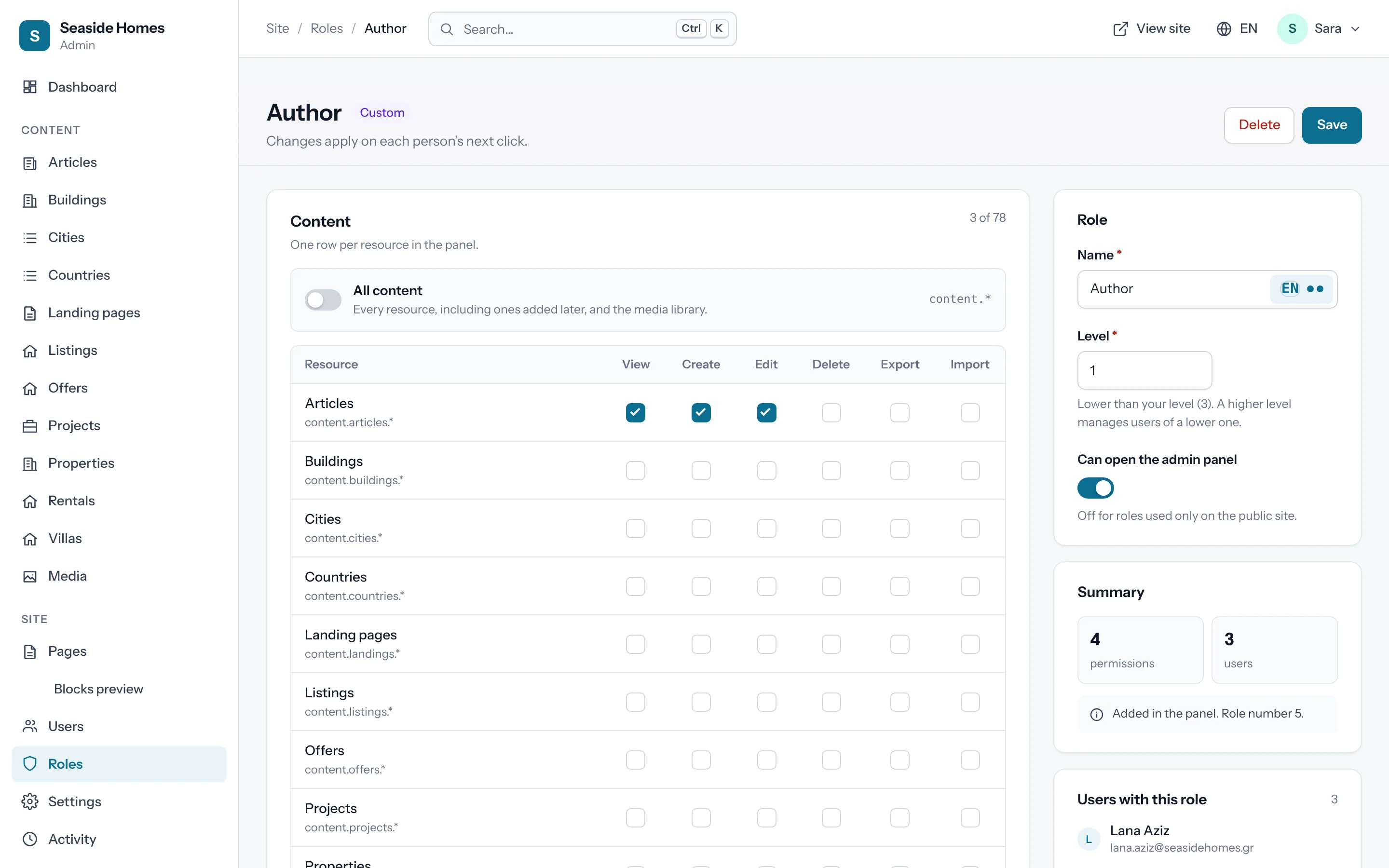Switch the Name field EN locale badge
Image resolution: width=1389 pixels, height=868 pixels.
[x=1302, y=289]
